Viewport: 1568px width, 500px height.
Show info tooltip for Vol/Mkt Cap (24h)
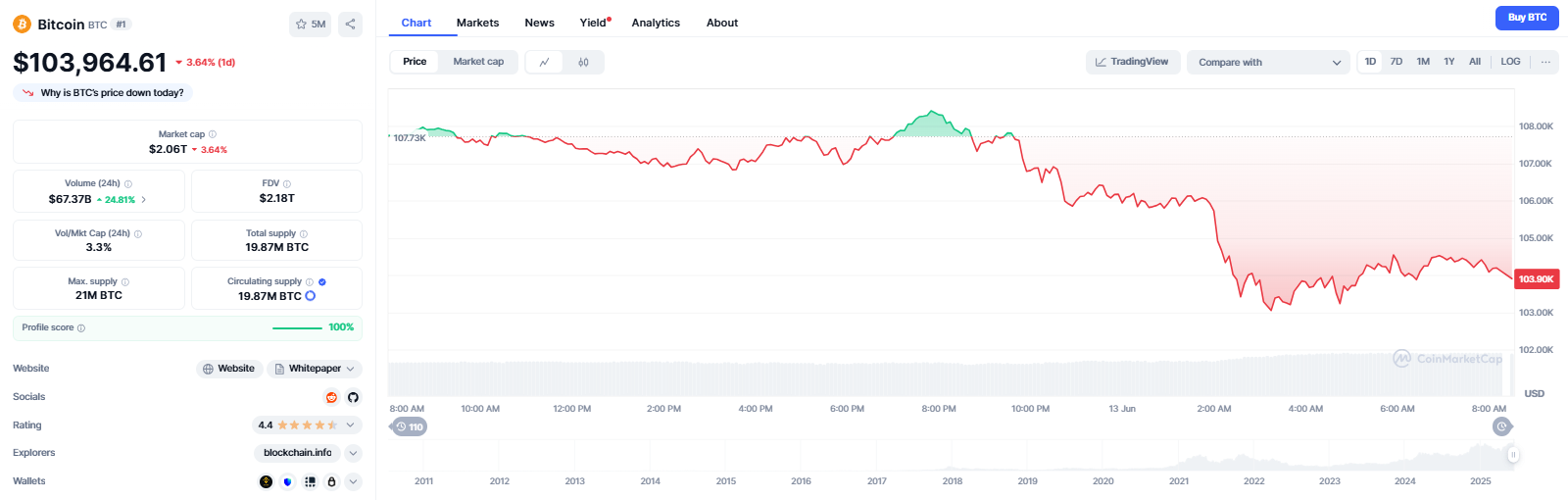[138, 233]
